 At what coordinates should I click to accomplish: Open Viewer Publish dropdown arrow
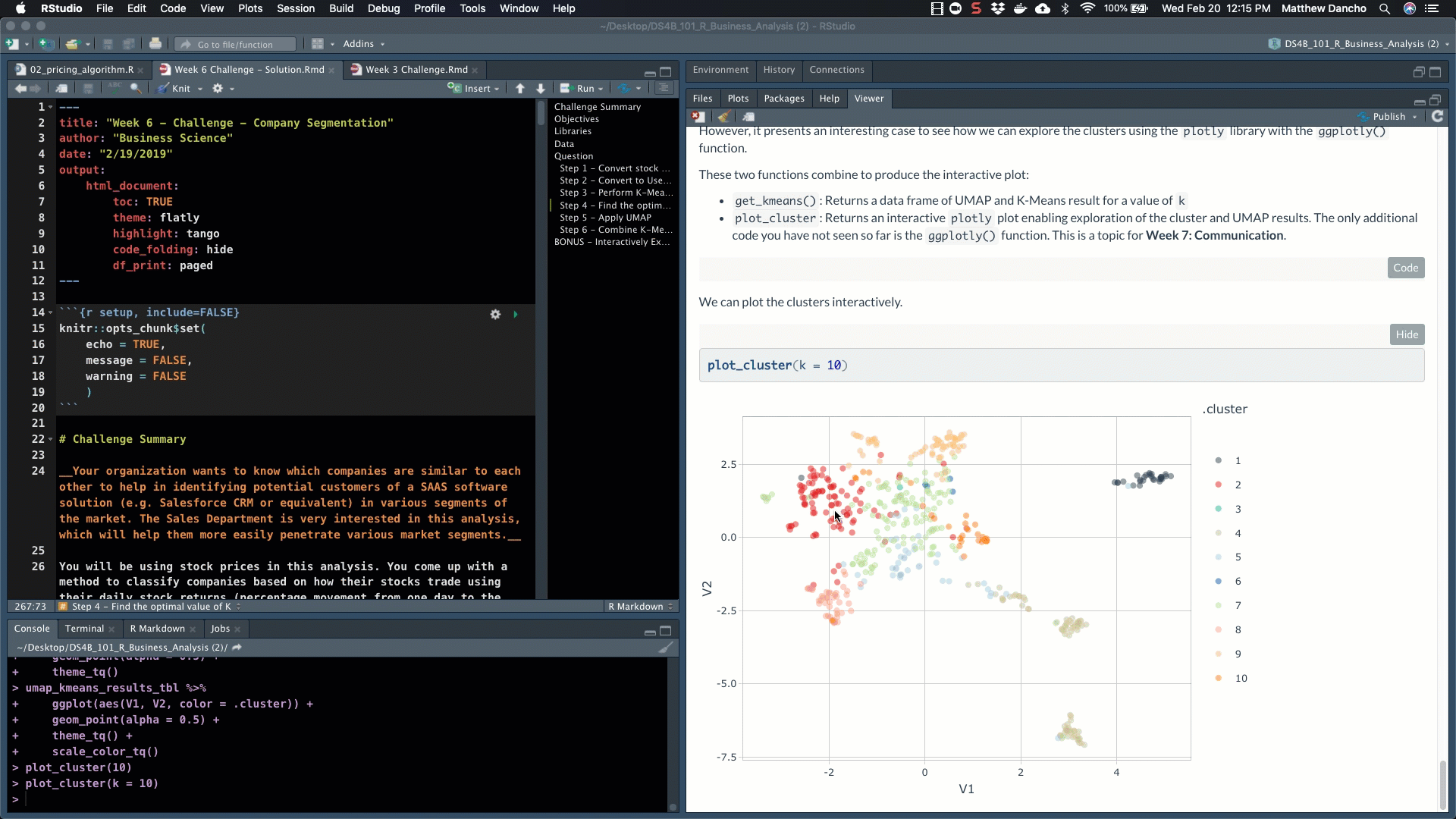1415,117
